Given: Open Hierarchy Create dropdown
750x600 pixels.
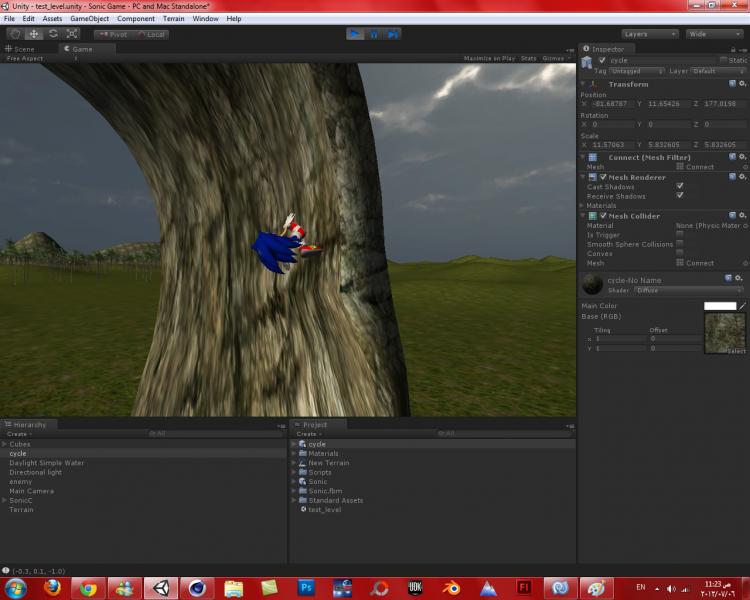Looking at the screenshot, I should (19, 434).
